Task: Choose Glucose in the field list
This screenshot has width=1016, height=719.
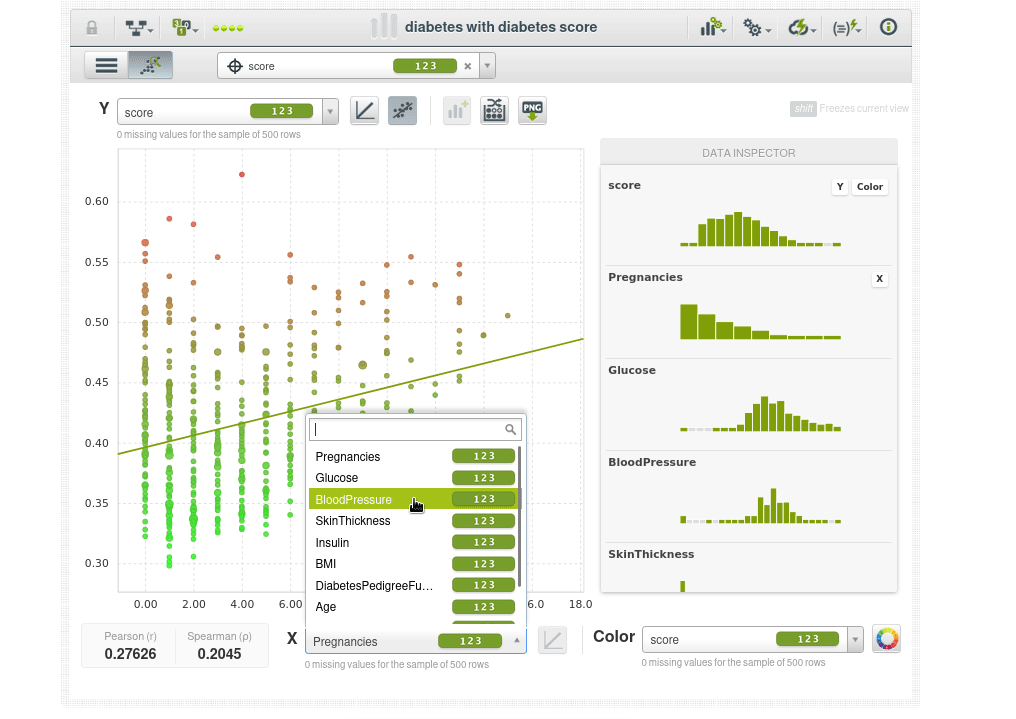Action: point(337,478)
